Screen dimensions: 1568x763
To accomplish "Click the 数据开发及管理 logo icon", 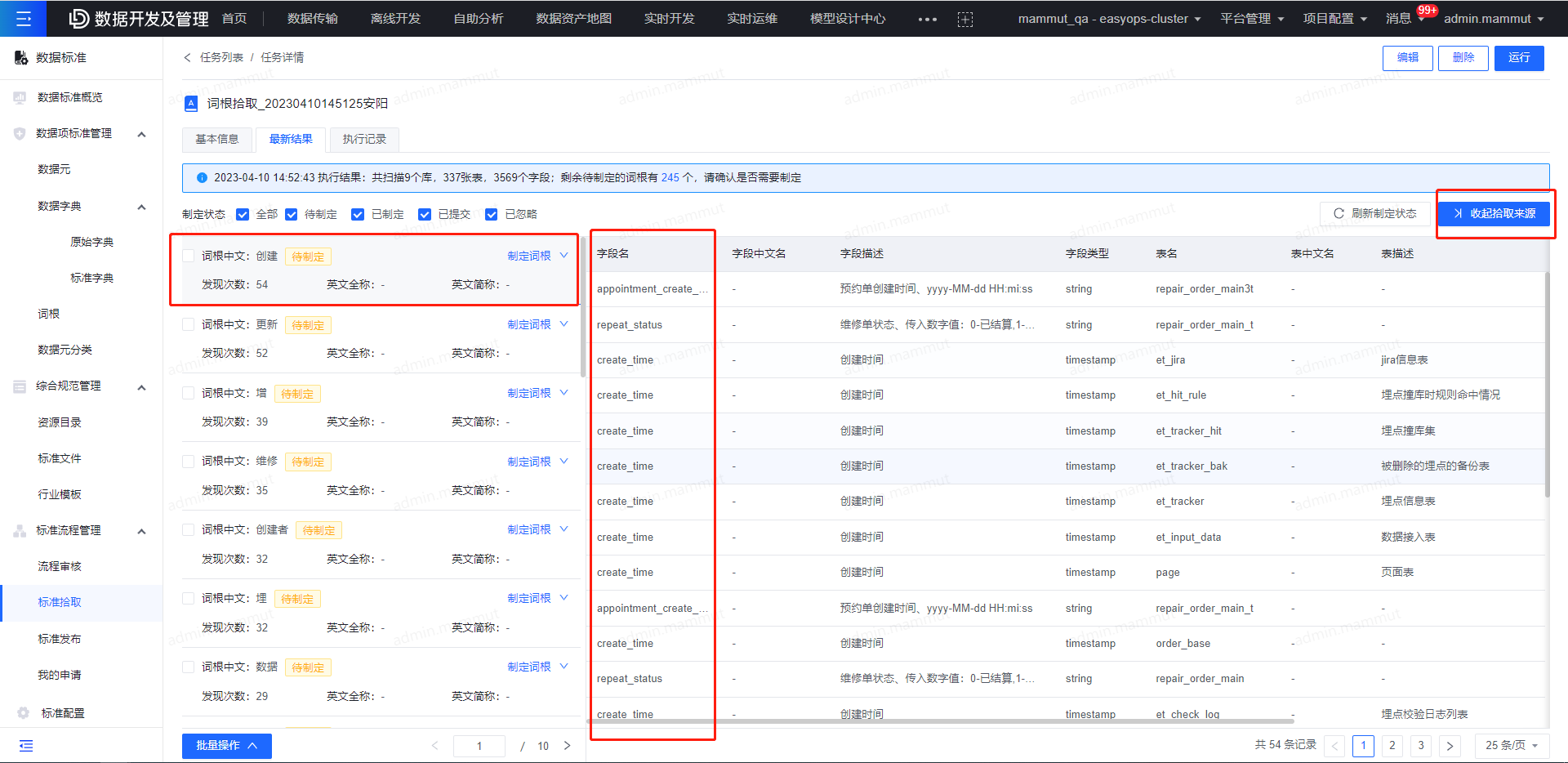I will click(x=79, y=18).
